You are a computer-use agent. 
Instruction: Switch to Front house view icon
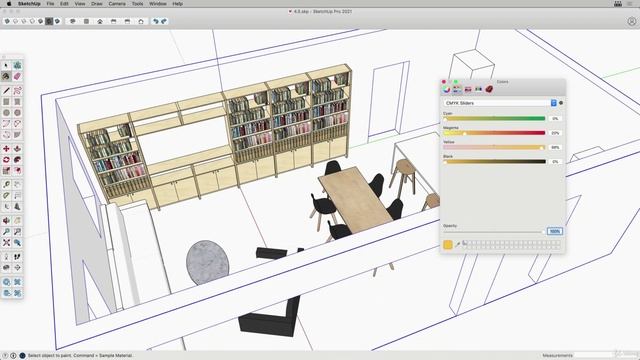[100, 21]
